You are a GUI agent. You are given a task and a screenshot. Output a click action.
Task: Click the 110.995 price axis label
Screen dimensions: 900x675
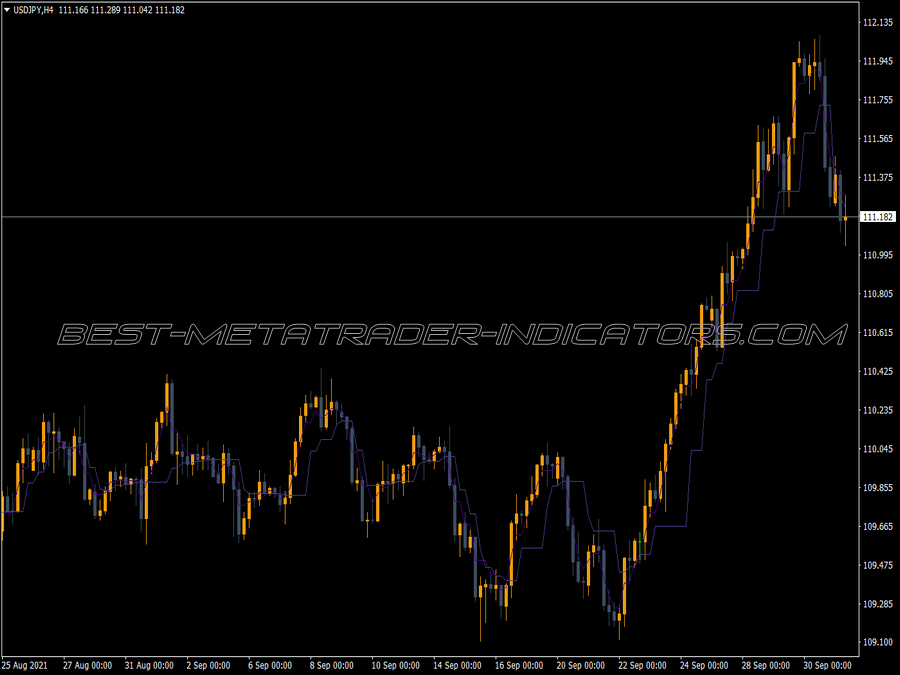point(878,255)
